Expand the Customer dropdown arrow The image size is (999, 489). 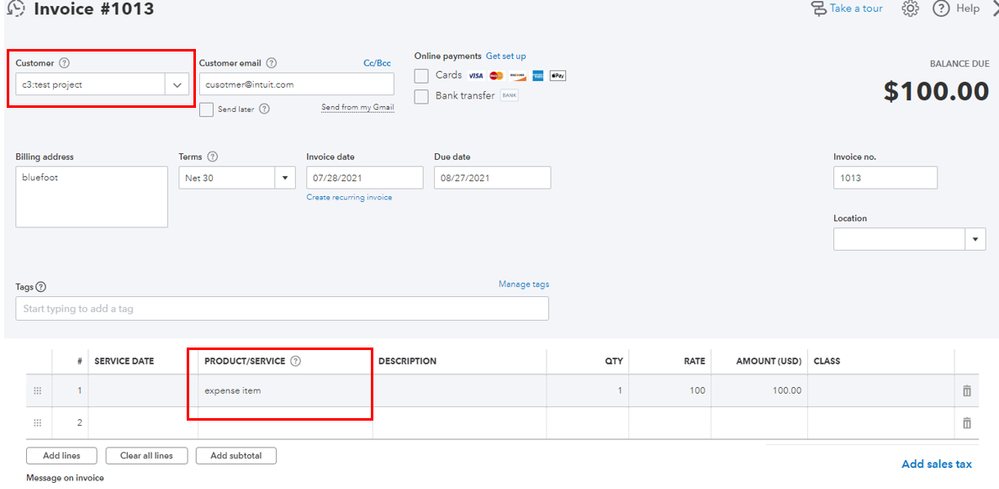coord(177,85)
